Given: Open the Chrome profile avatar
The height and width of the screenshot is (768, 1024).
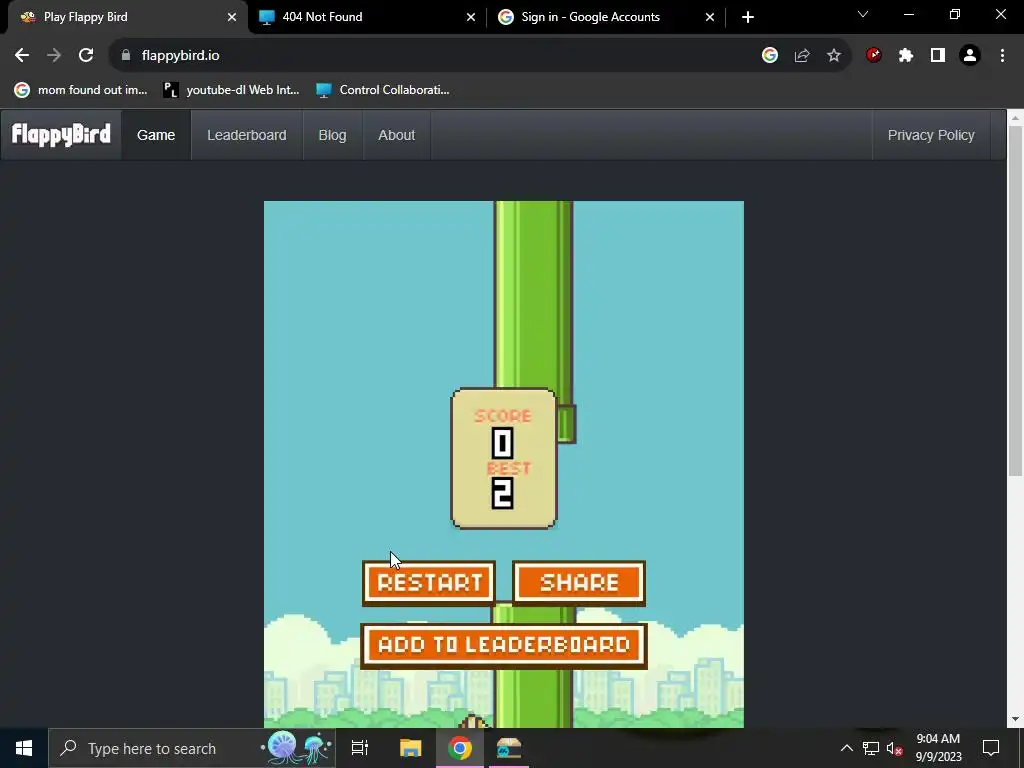Looking at the screenshot, I should pos(970,56).
